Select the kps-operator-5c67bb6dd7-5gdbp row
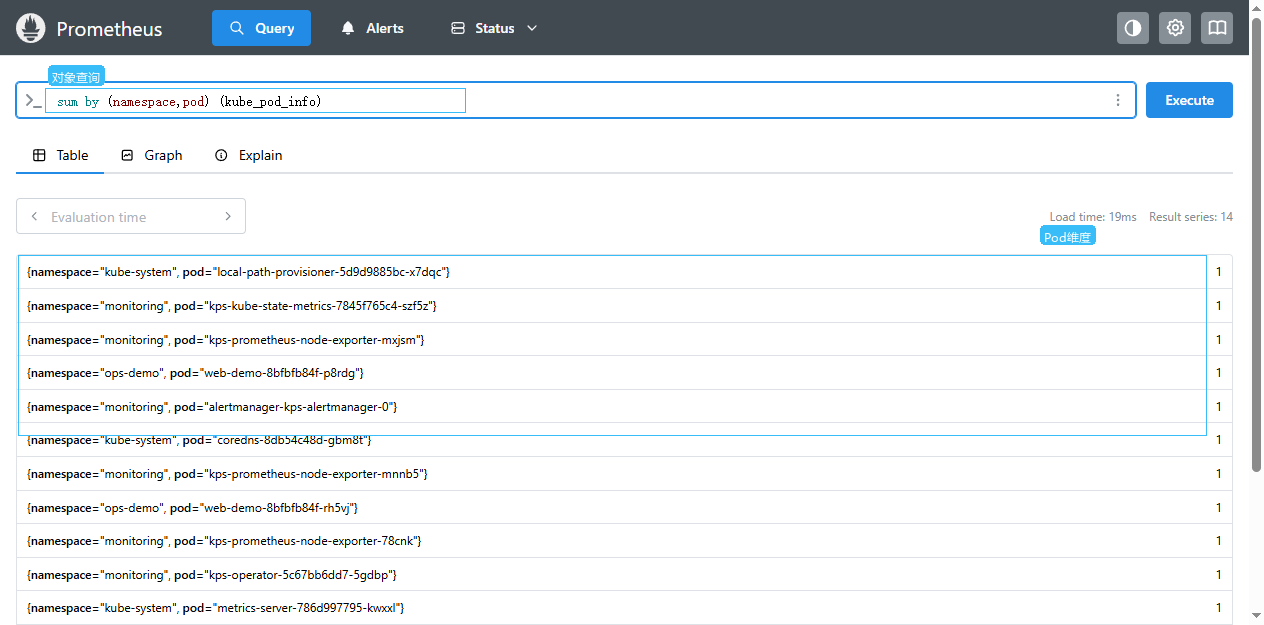 point(625,575)
